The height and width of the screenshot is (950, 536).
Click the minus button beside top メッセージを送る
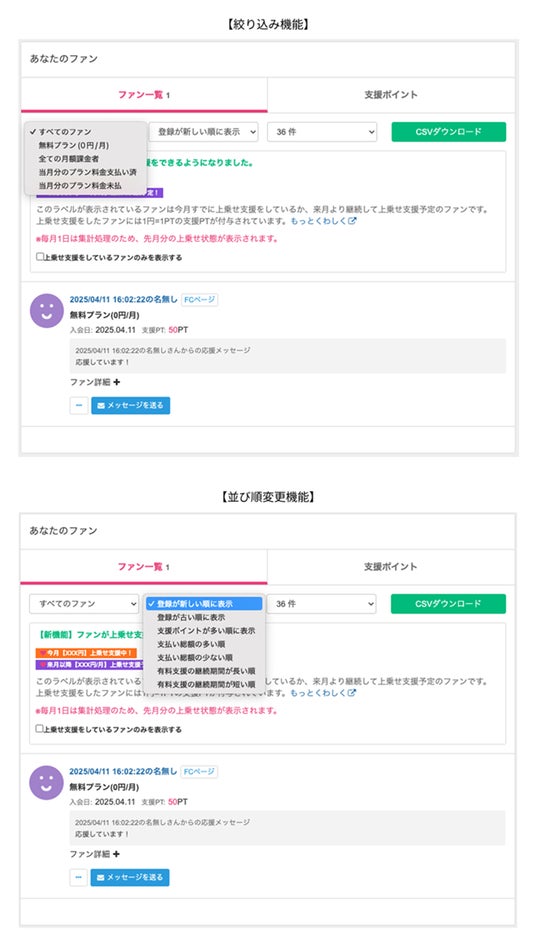[x=79, y=405]
